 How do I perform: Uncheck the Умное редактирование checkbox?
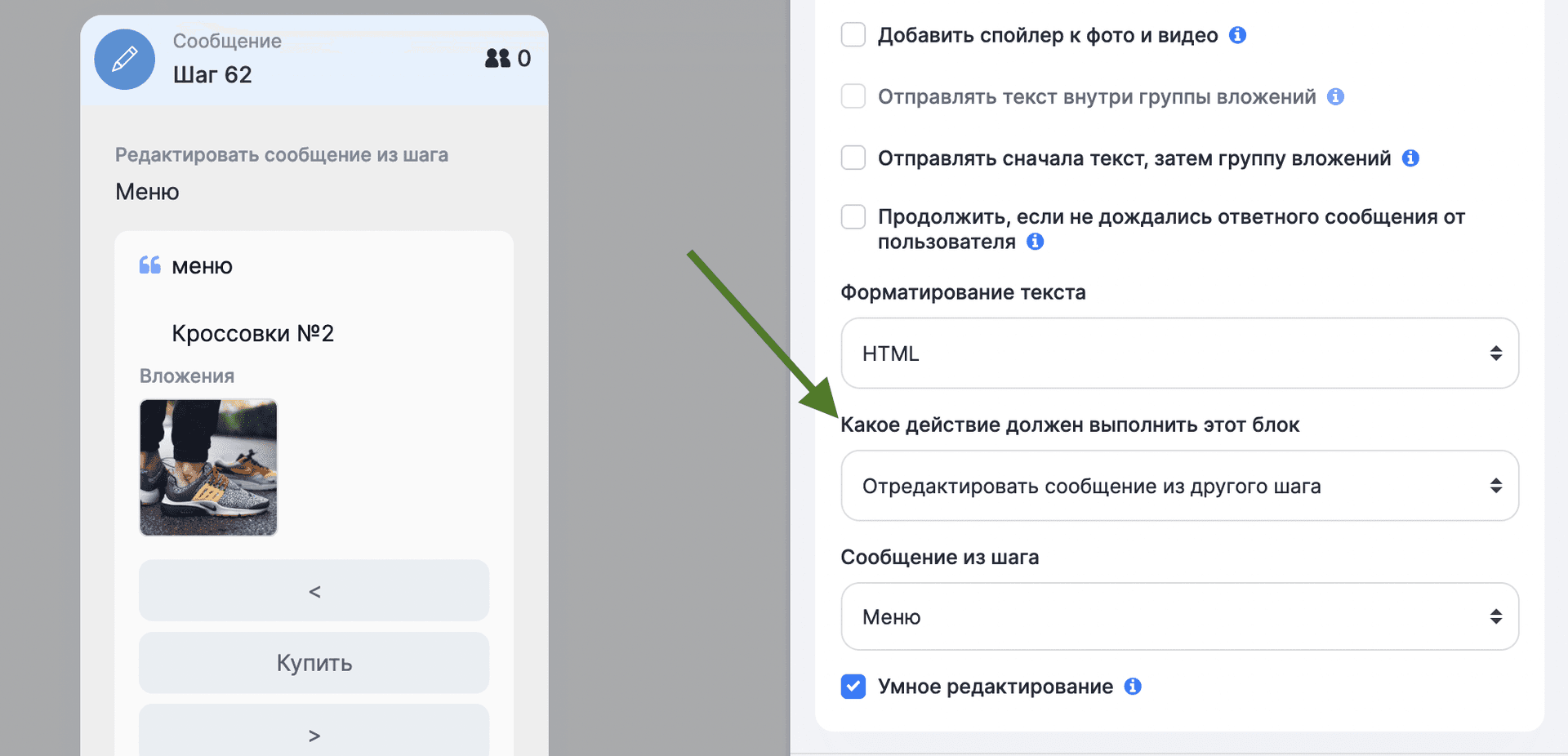[x=853, y=687]
